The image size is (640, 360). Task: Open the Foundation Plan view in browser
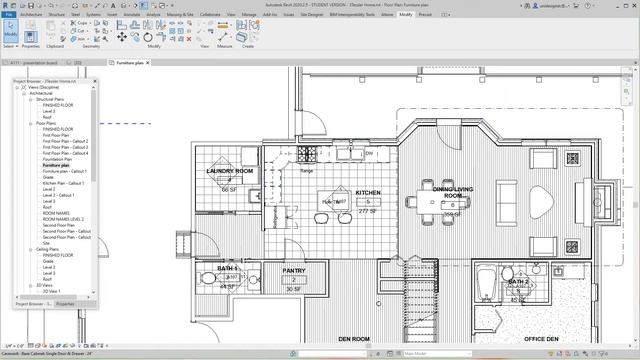click(x=57, y=159)
